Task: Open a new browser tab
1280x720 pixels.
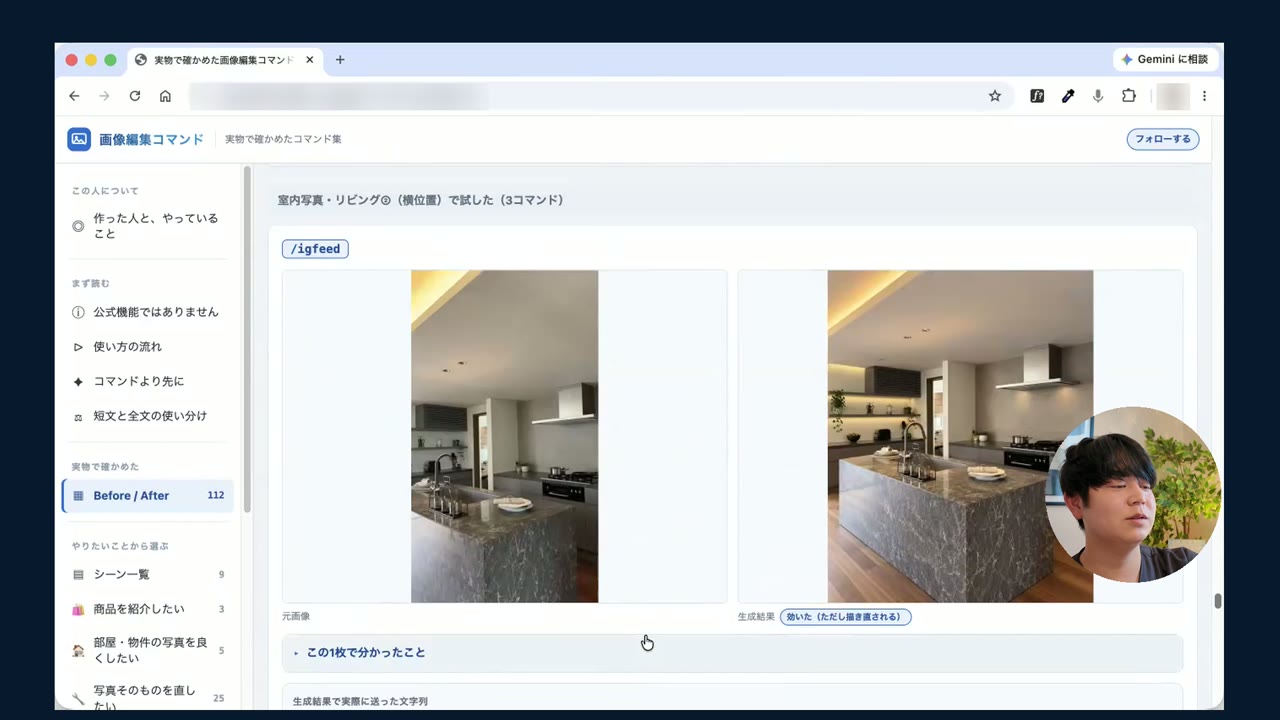Action: click(340, 60)
